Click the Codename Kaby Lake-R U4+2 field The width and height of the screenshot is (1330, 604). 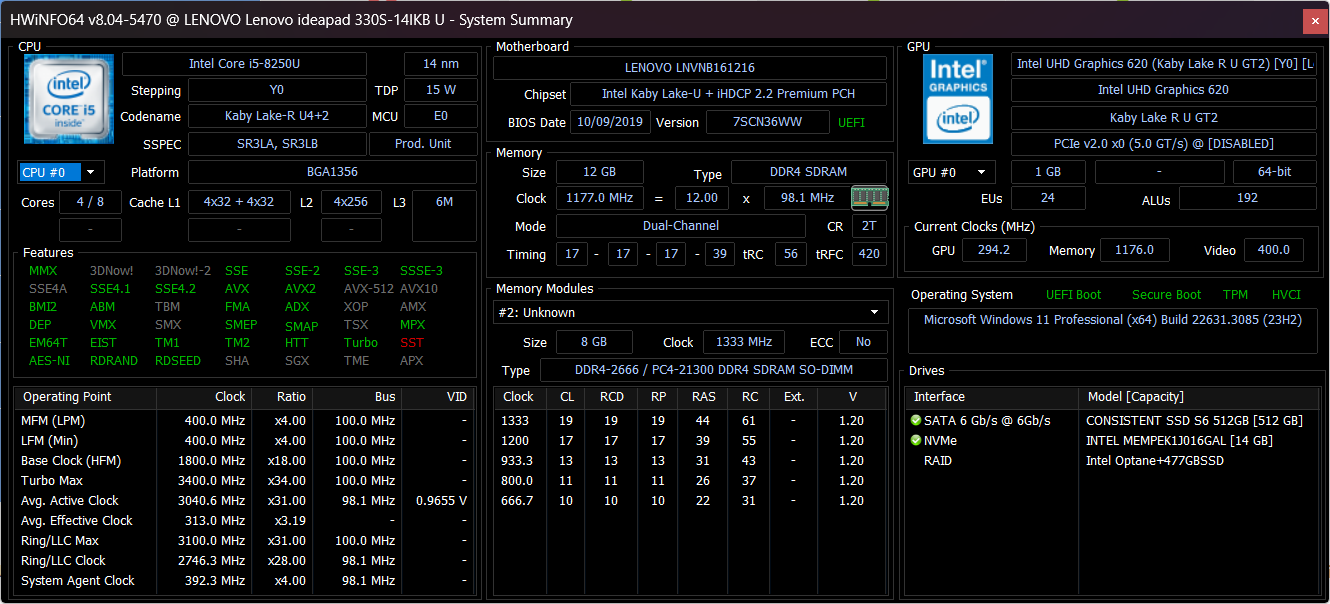coord(277,116)
